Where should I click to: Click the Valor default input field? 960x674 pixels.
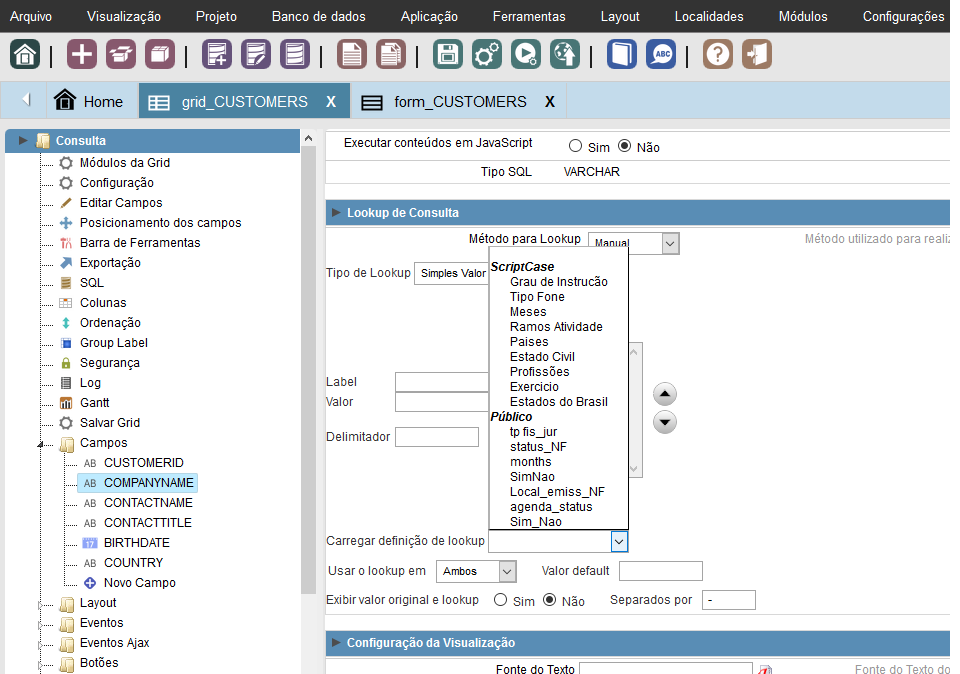pos(660,571)
